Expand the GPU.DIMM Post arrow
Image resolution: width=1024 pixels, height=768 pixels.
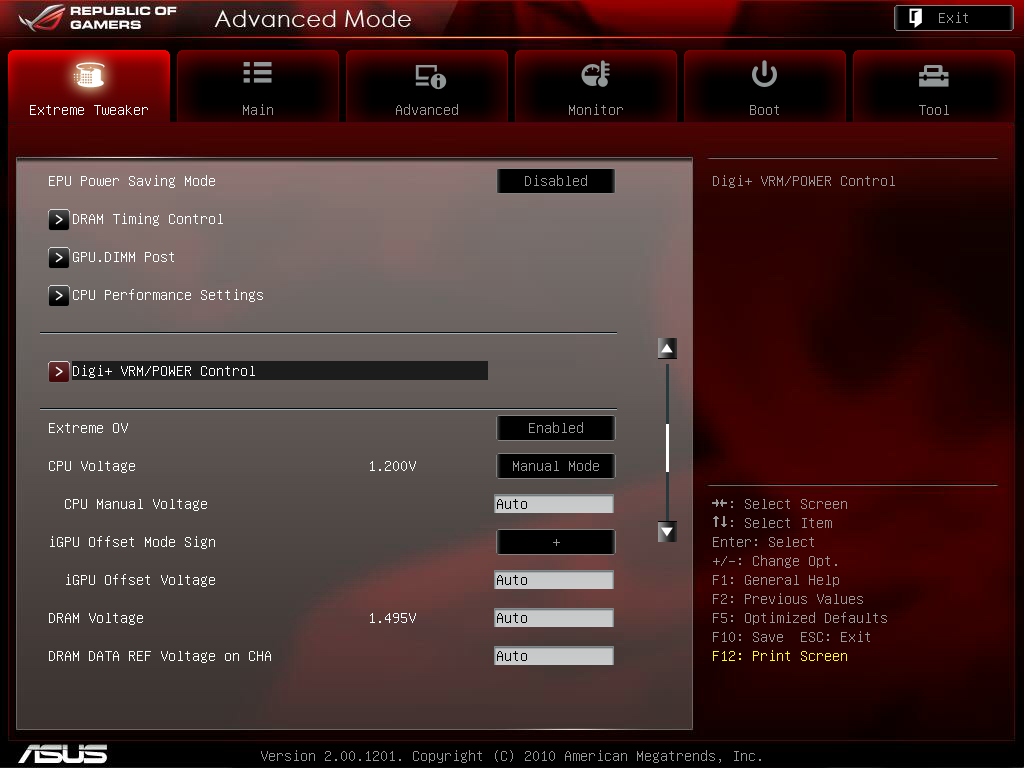(x=59, y=257)
